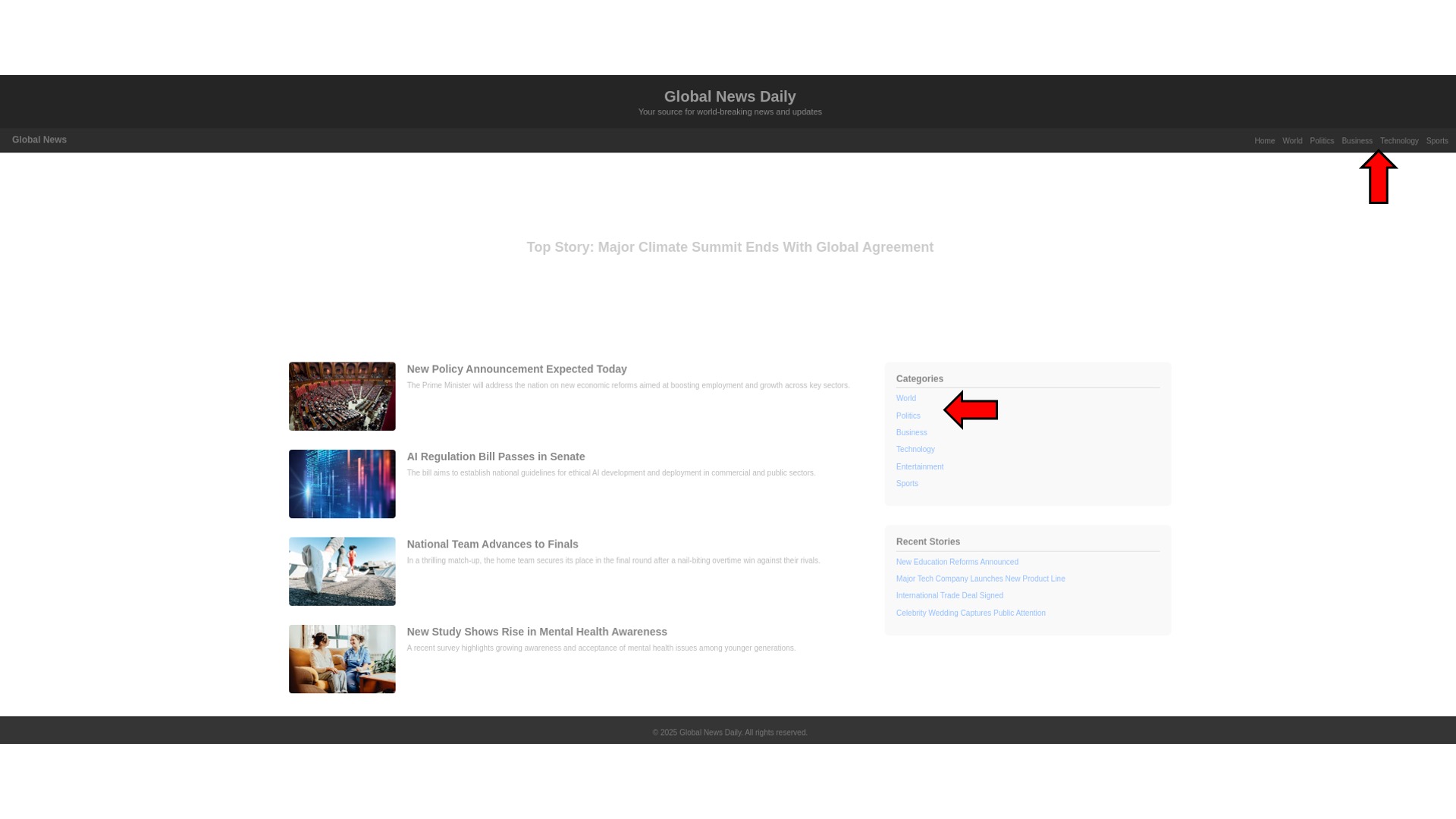This screenshot has height=819, width=1456.
Task: Click the Global News brand logo
Action: coord(39,140)
